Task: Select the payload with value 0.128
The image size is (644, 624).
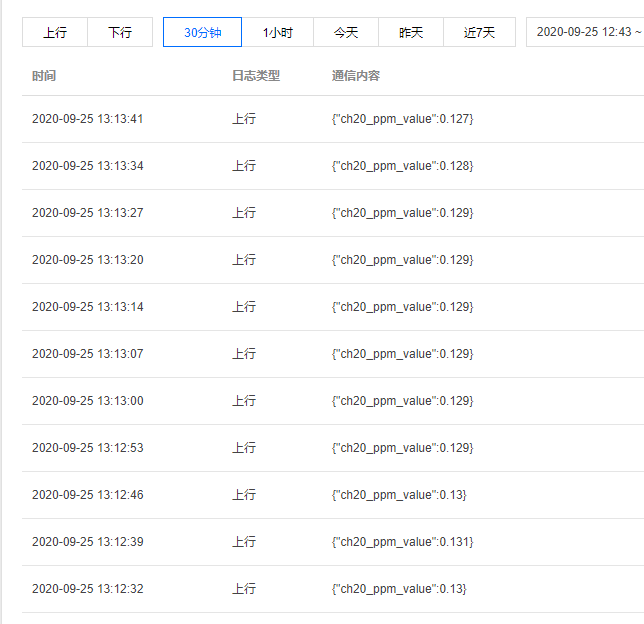Action: (x=402, y=166)
